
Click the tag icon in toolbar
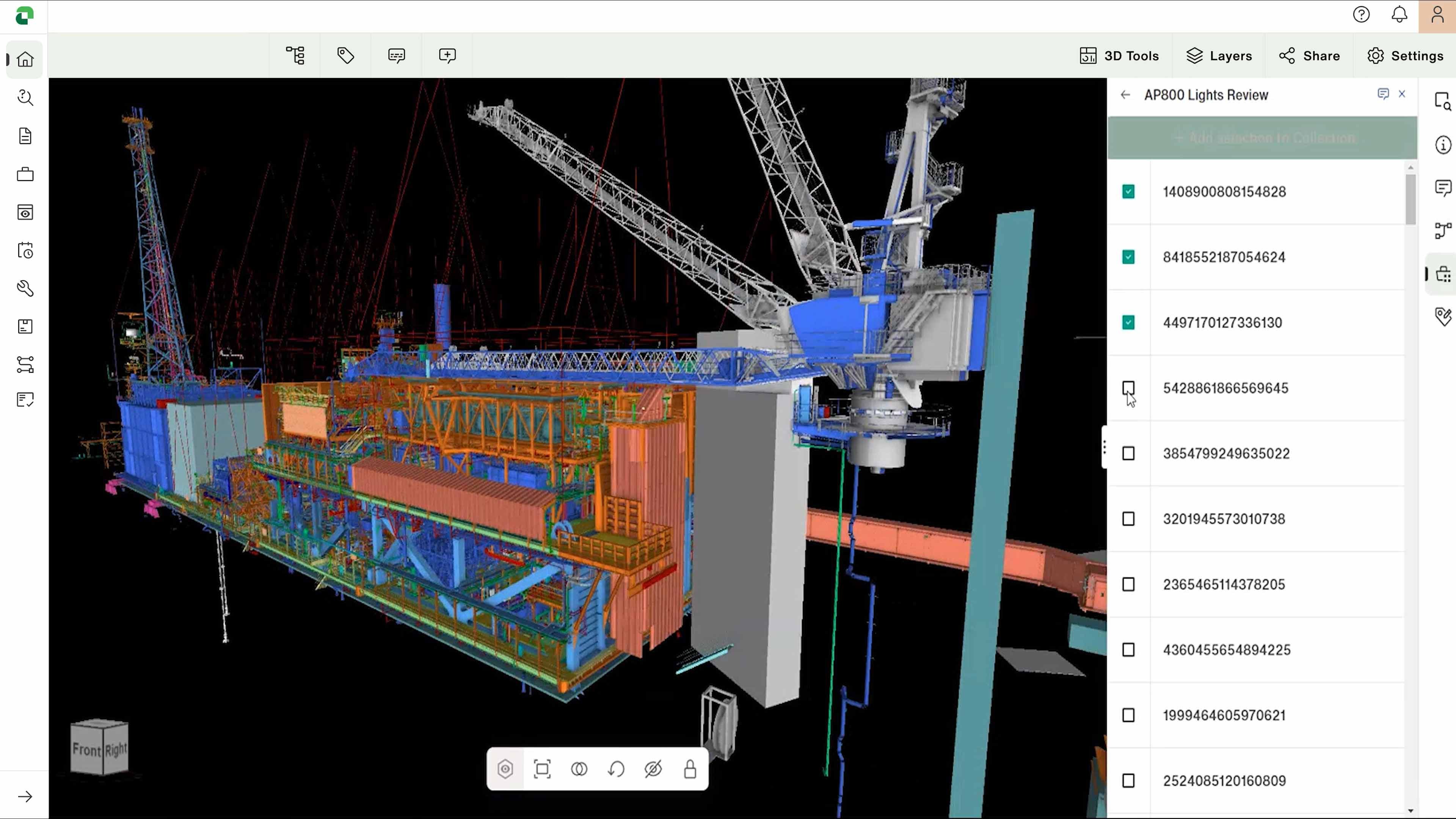click(345, 55)
